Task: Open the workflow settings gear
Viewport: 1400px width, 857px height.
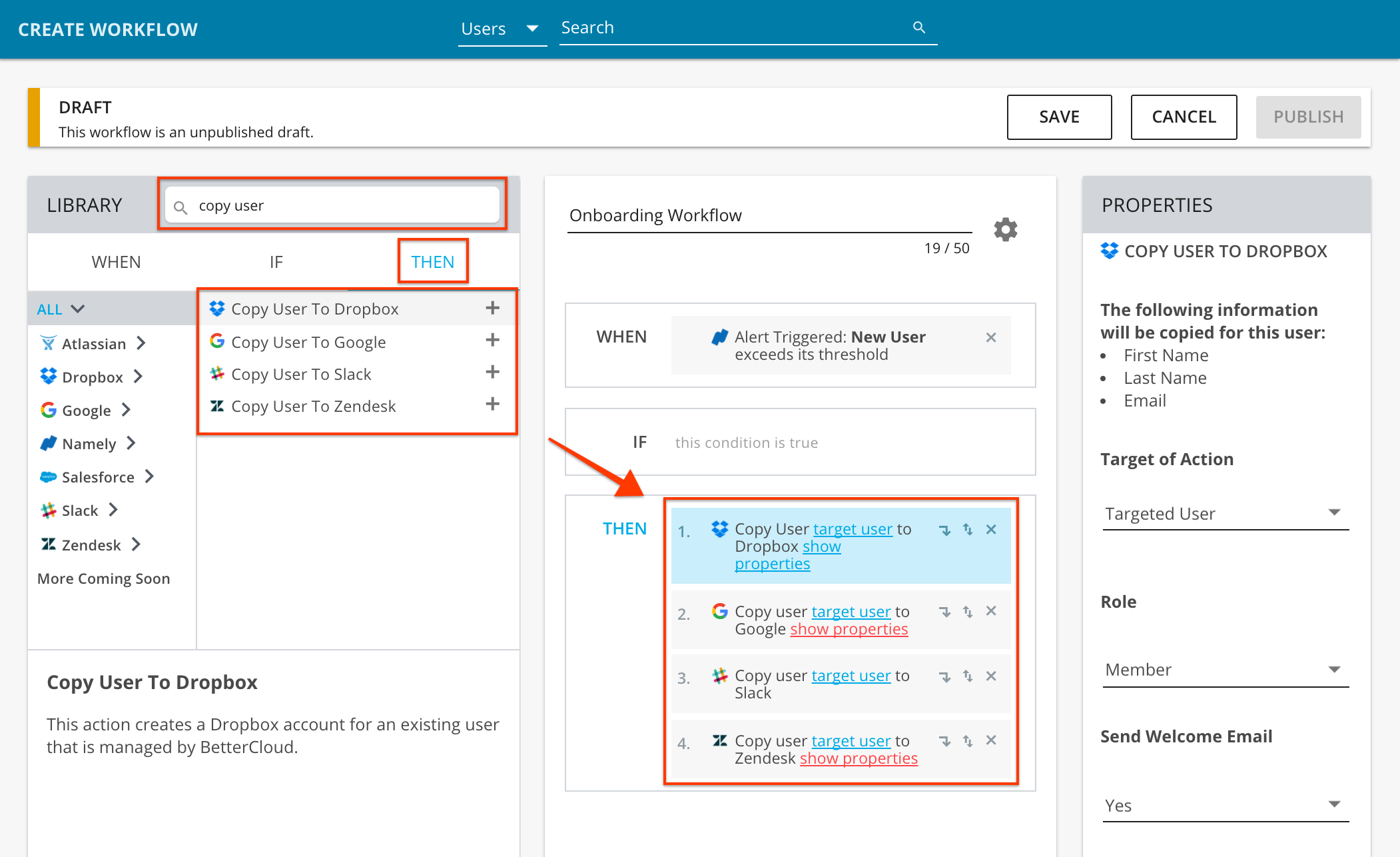Action: (x=1006, y=230)
